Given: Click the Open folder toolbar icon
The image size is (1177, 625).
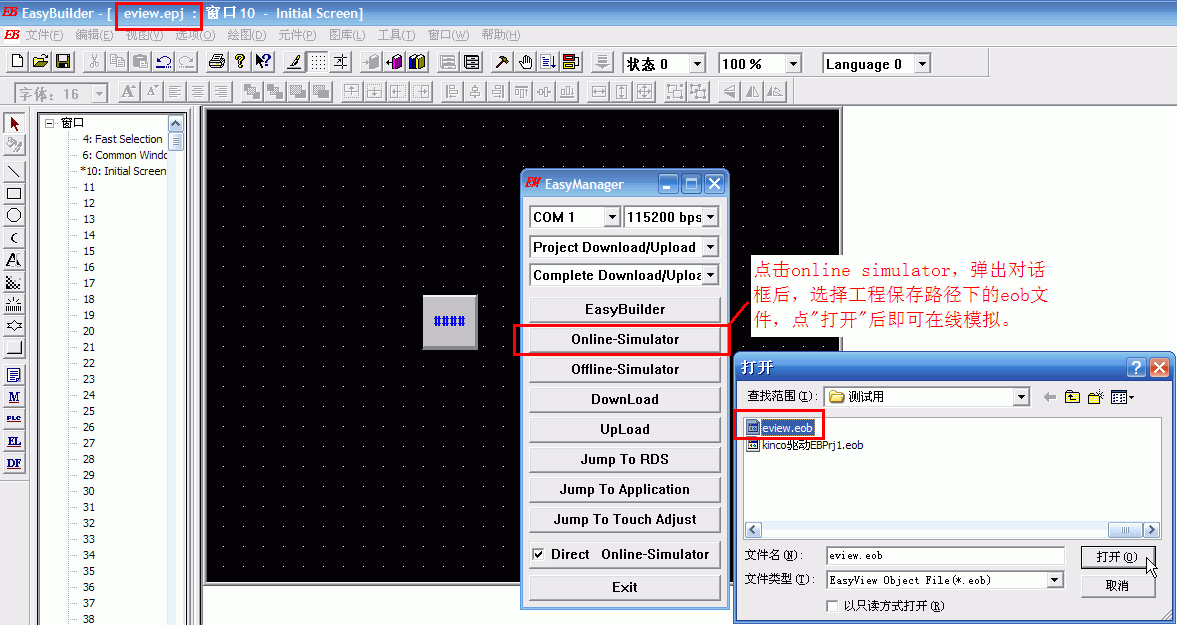Looking at the screenshot, I should coord(40,62).
